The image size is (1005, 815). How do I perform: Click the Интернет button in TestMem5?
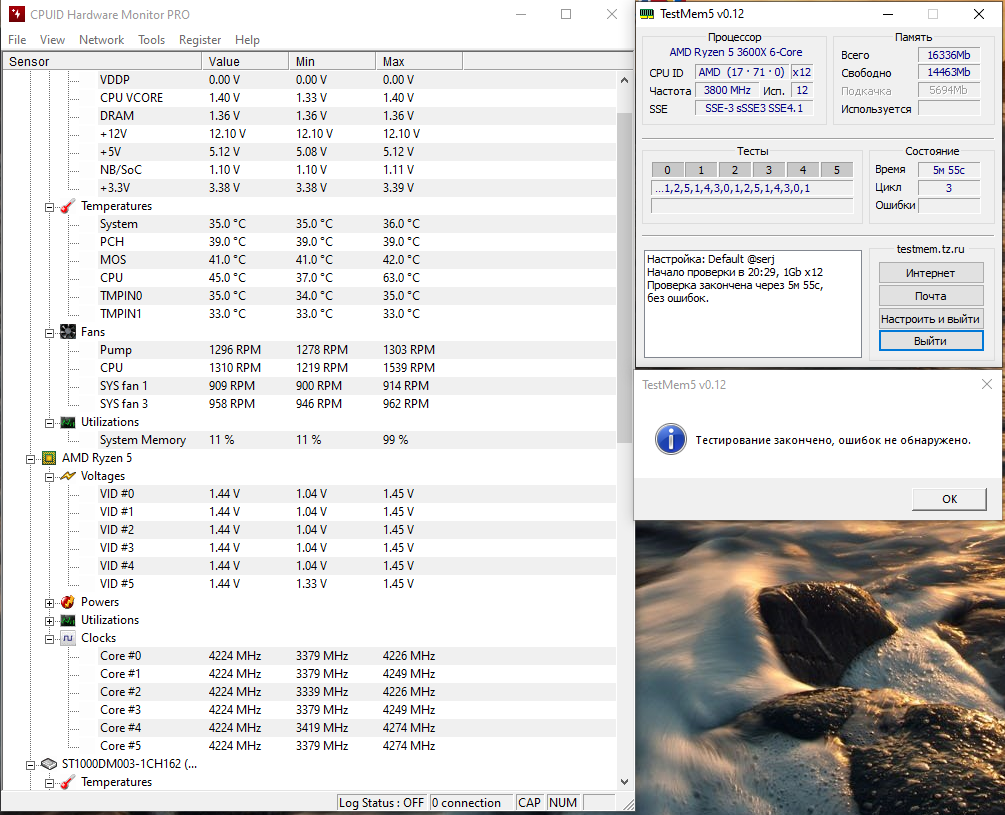tap(931, 273)
